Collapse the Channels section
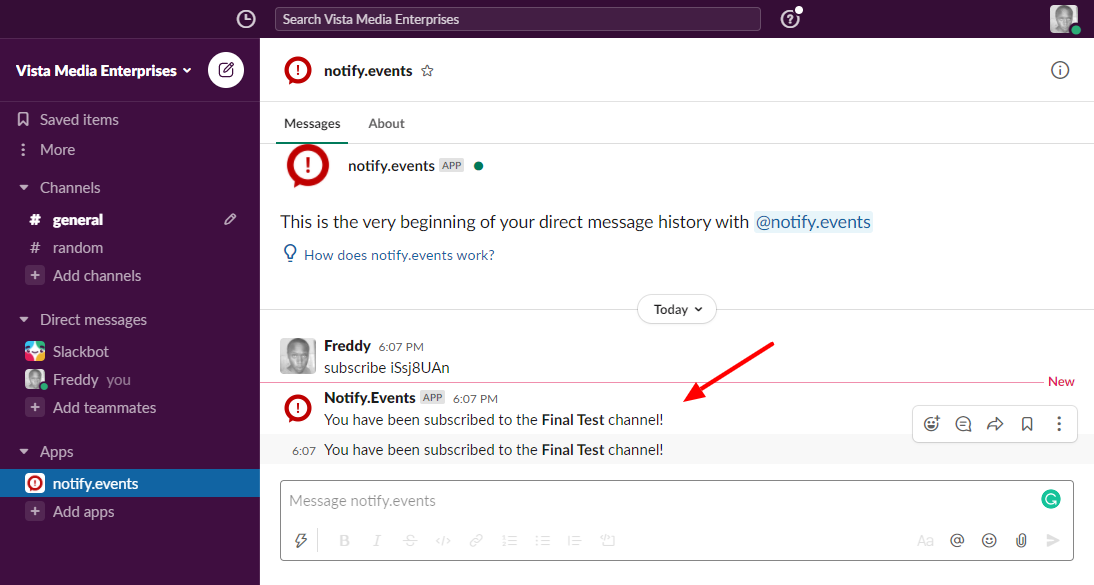 (24, 188)
